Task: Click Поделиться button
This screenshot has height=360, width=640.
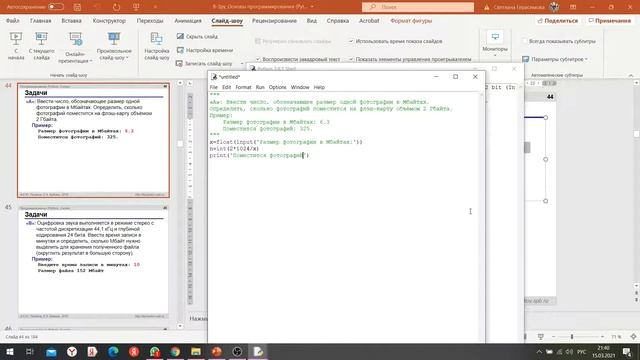Action: 558,20
